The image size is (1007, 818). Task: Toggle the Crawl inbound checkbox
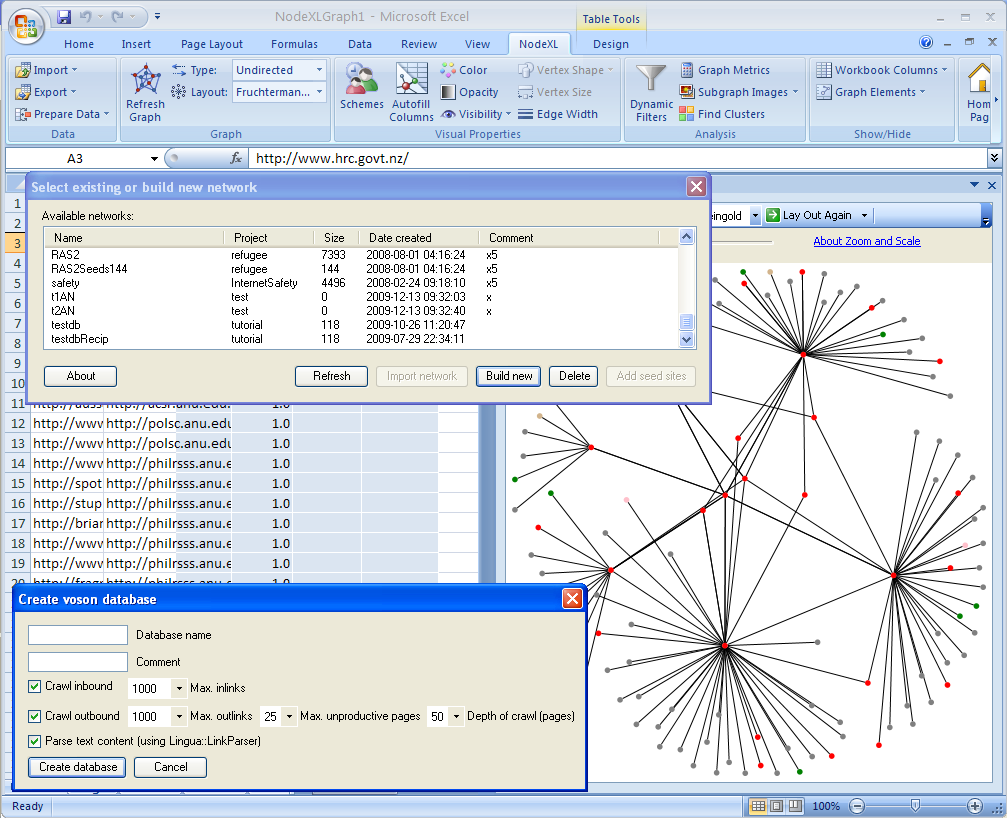[35, 686]
